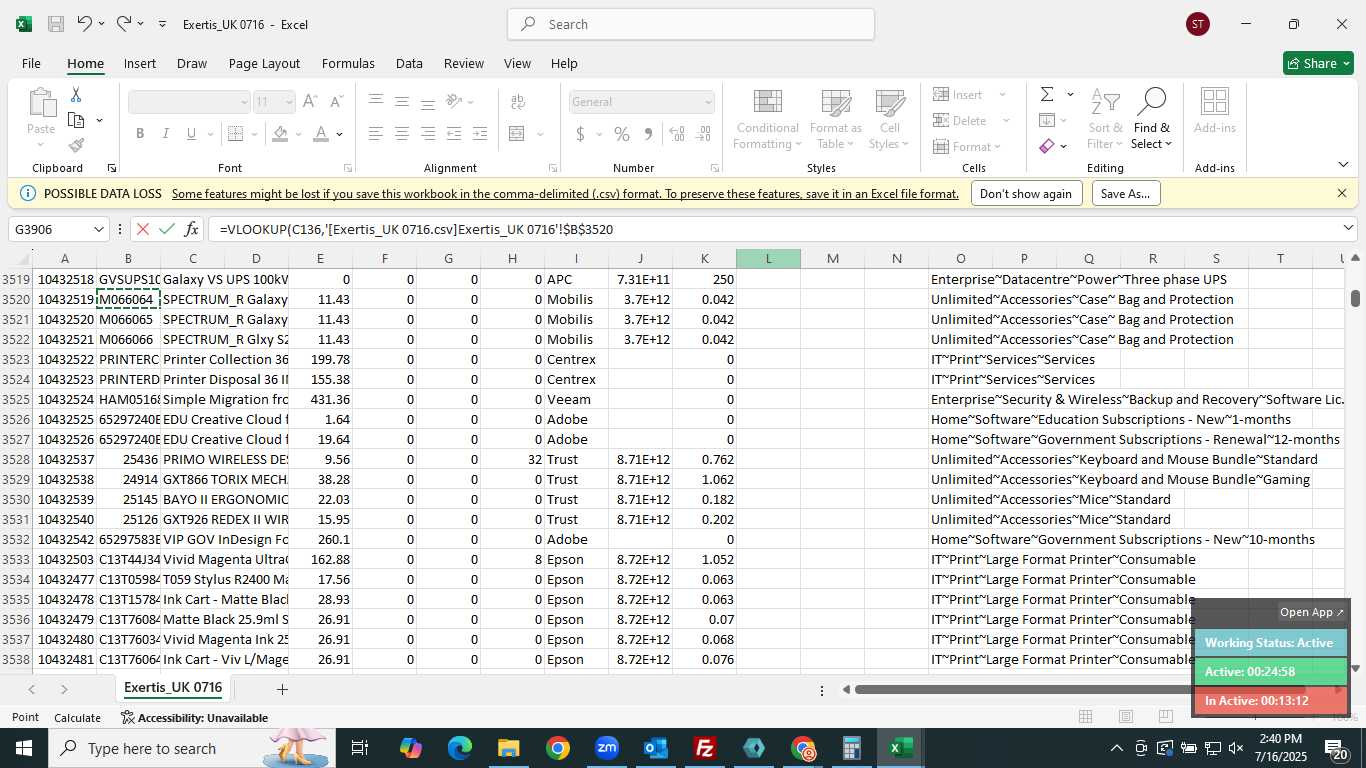Open the File menu

31,63
